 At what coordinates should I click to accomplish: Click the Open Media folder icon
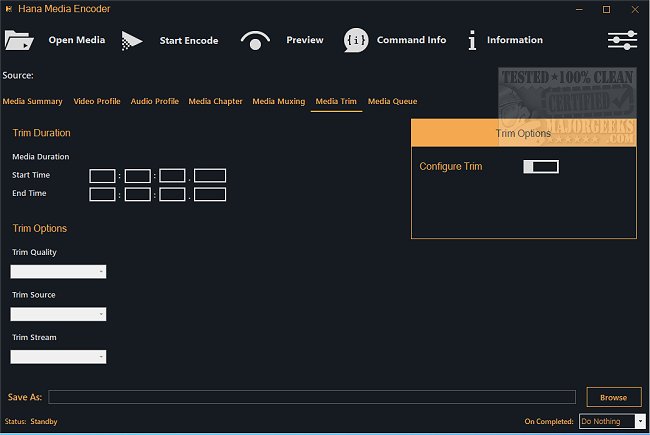19,40
